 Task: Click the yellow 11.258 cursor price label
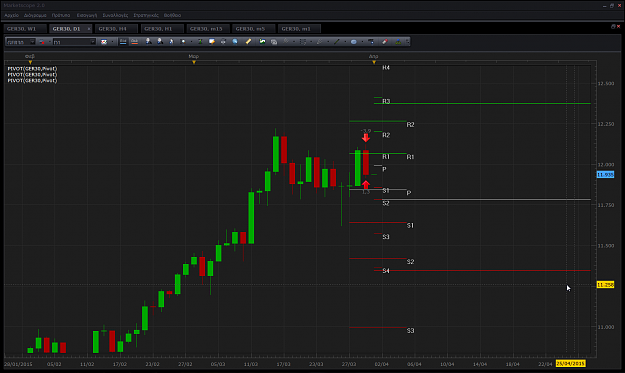point(605,285)
